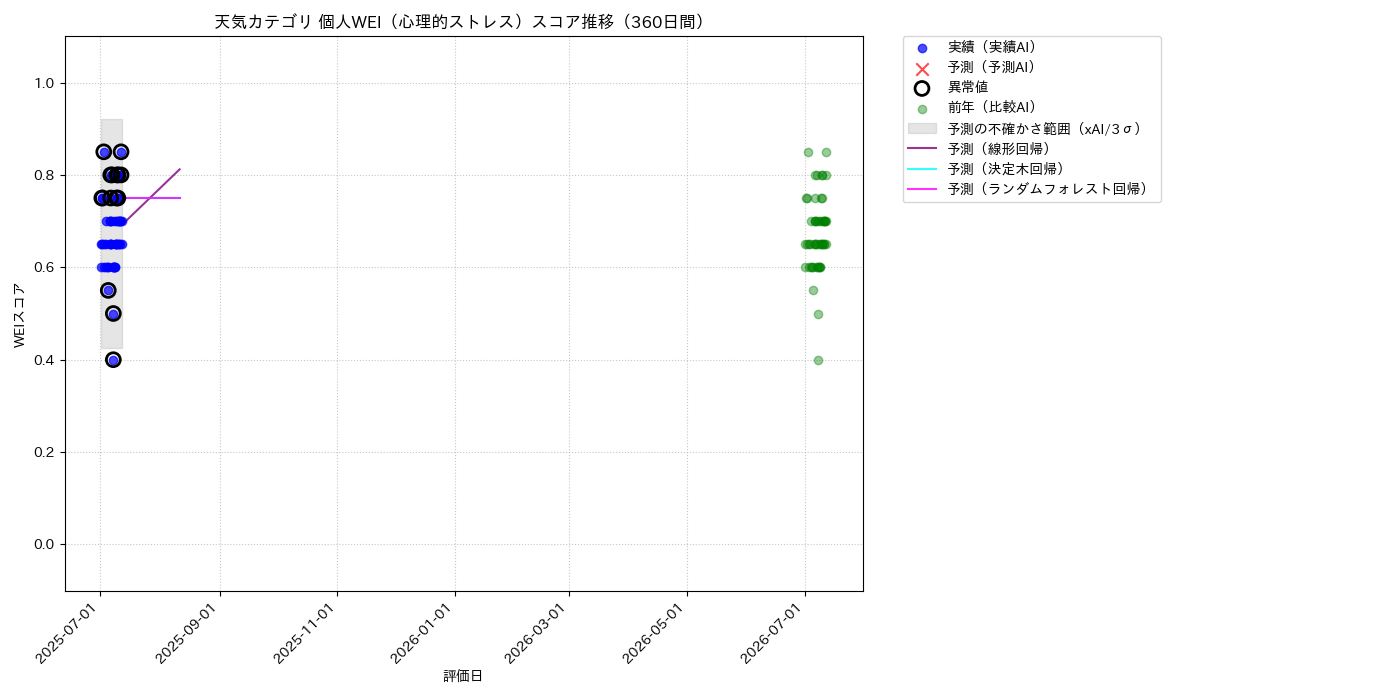
Task: Click the upper end of the purple regression line
Action: [x=180, y=169]
